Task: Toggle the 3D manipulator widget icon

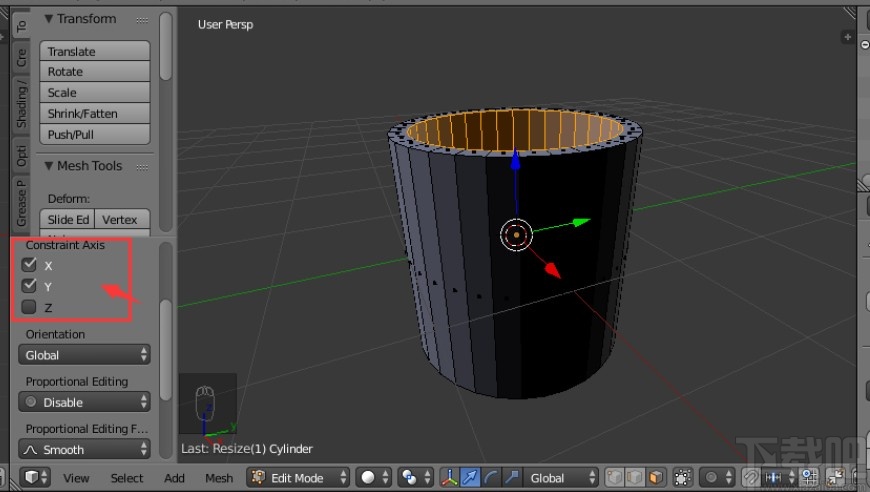Action: pyautogui.click(x=450, y=478)
